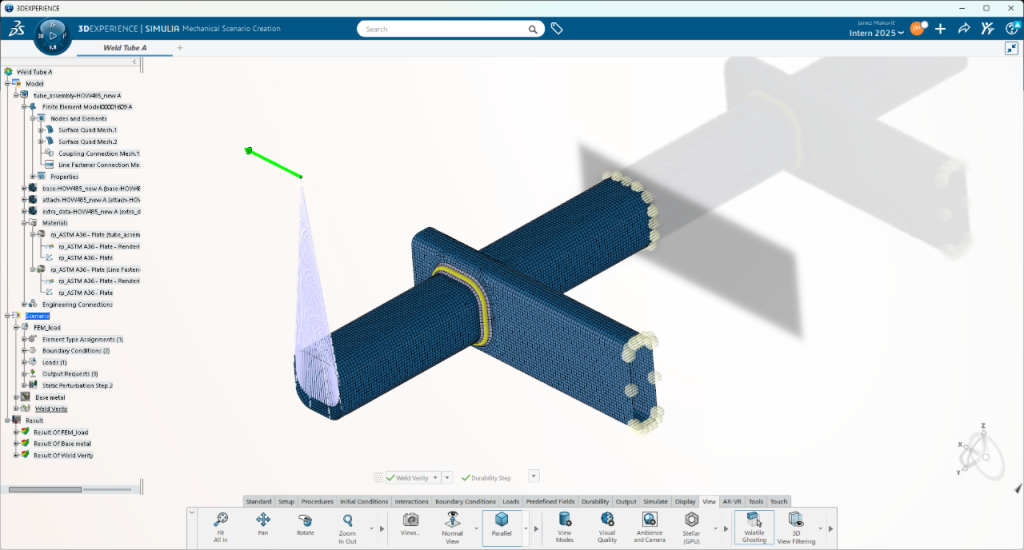Click the search magnifier icon
The height and width of the screenshot is (550, 1024).
click(x=533, y=29)
